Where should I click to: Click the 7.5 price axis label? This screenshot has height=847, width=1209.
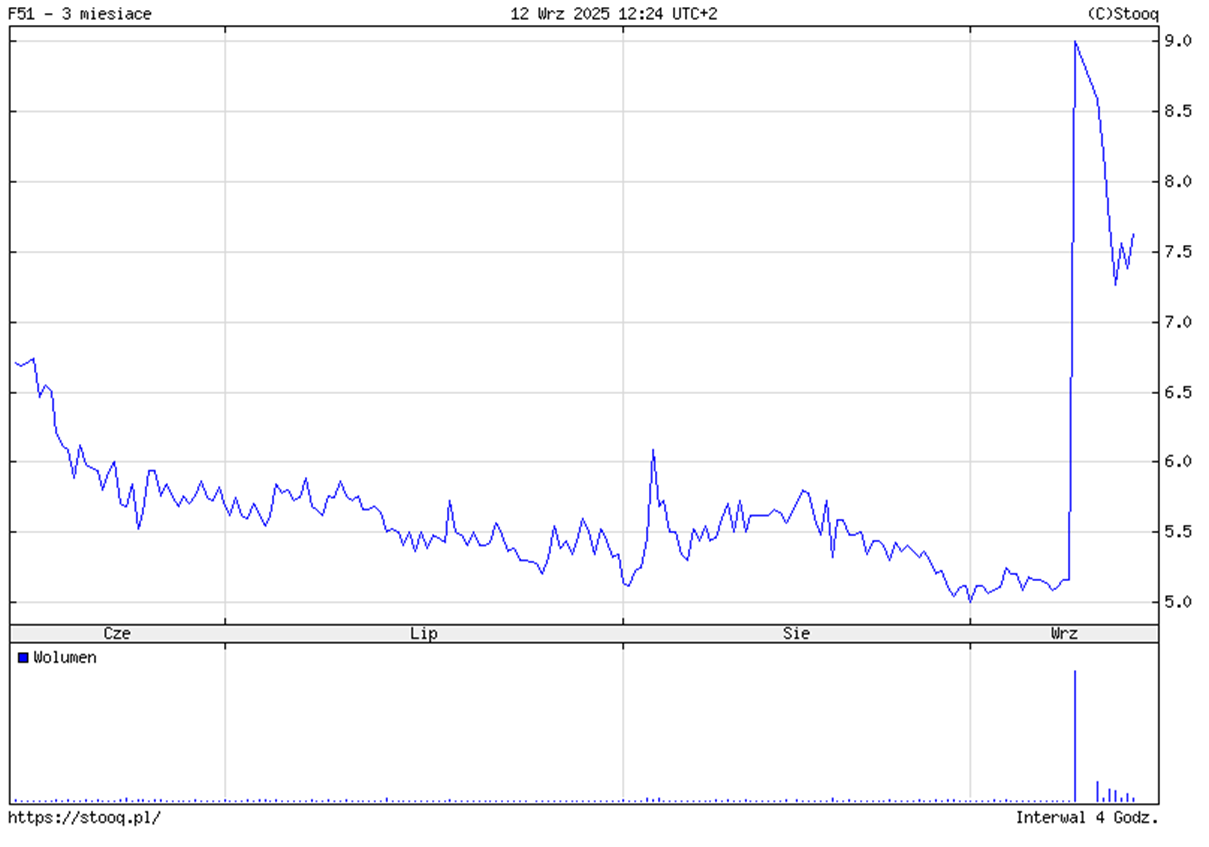click(1178, 252)
